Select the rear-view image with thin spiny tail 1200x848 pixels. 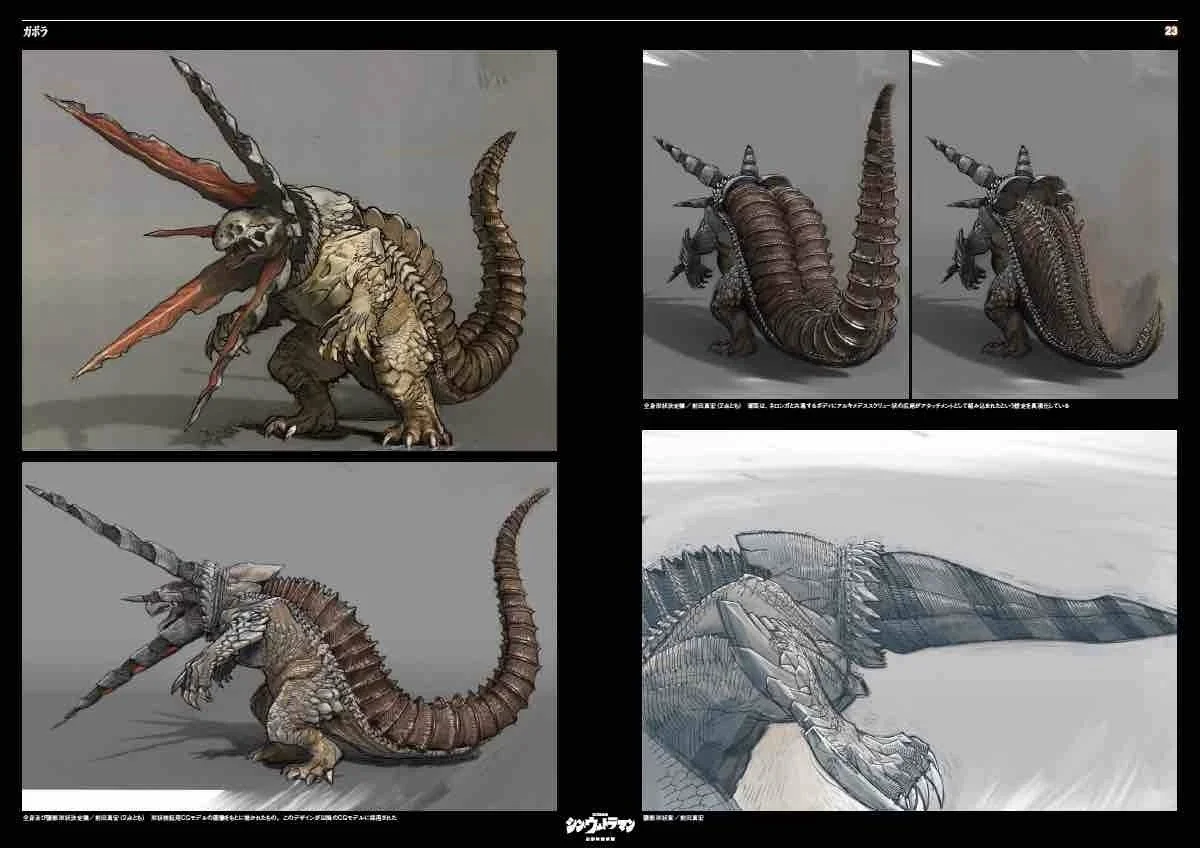click(1044, 224)
